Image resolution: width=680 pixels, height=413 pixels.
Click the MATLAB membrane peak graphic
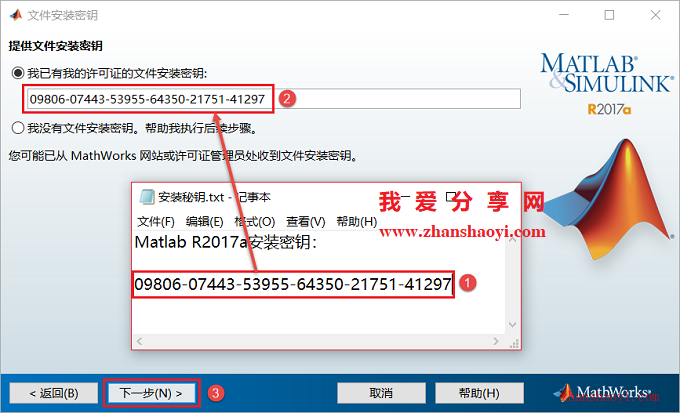coord(609,199)
